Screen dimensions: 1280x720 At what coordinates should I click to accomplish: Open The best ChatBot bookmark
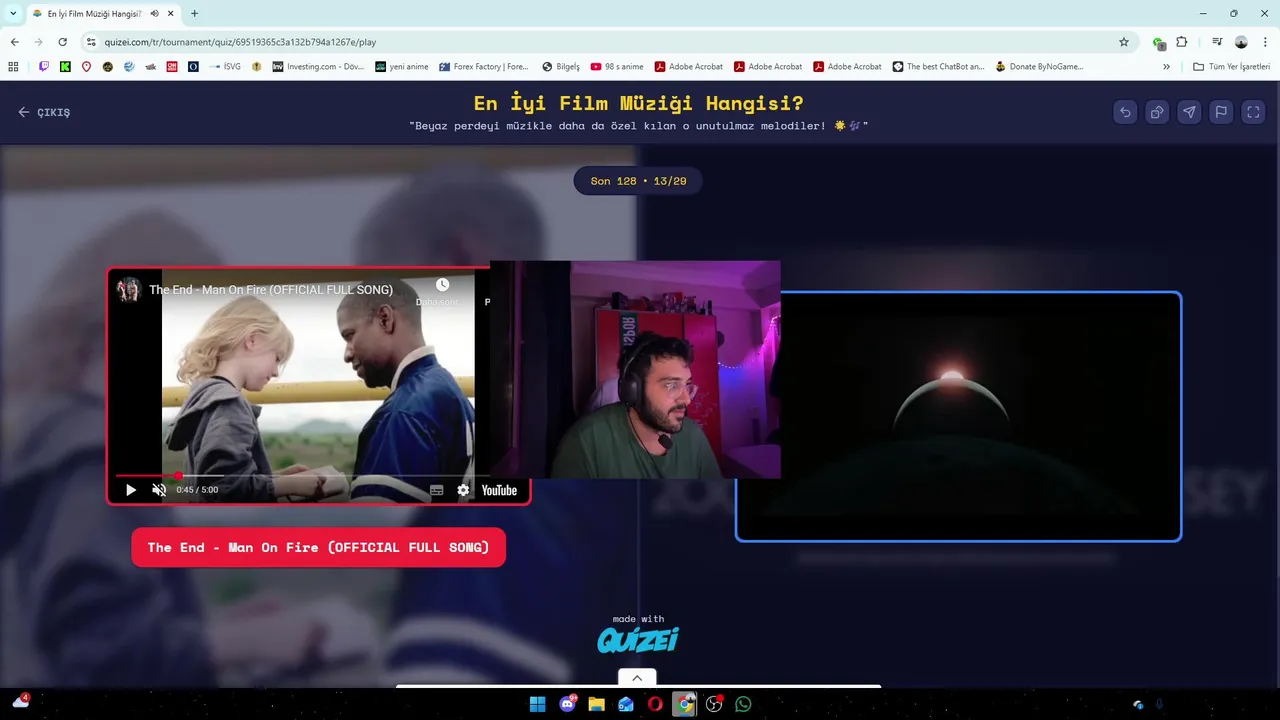pyautogui.click(x=938, y=67)
